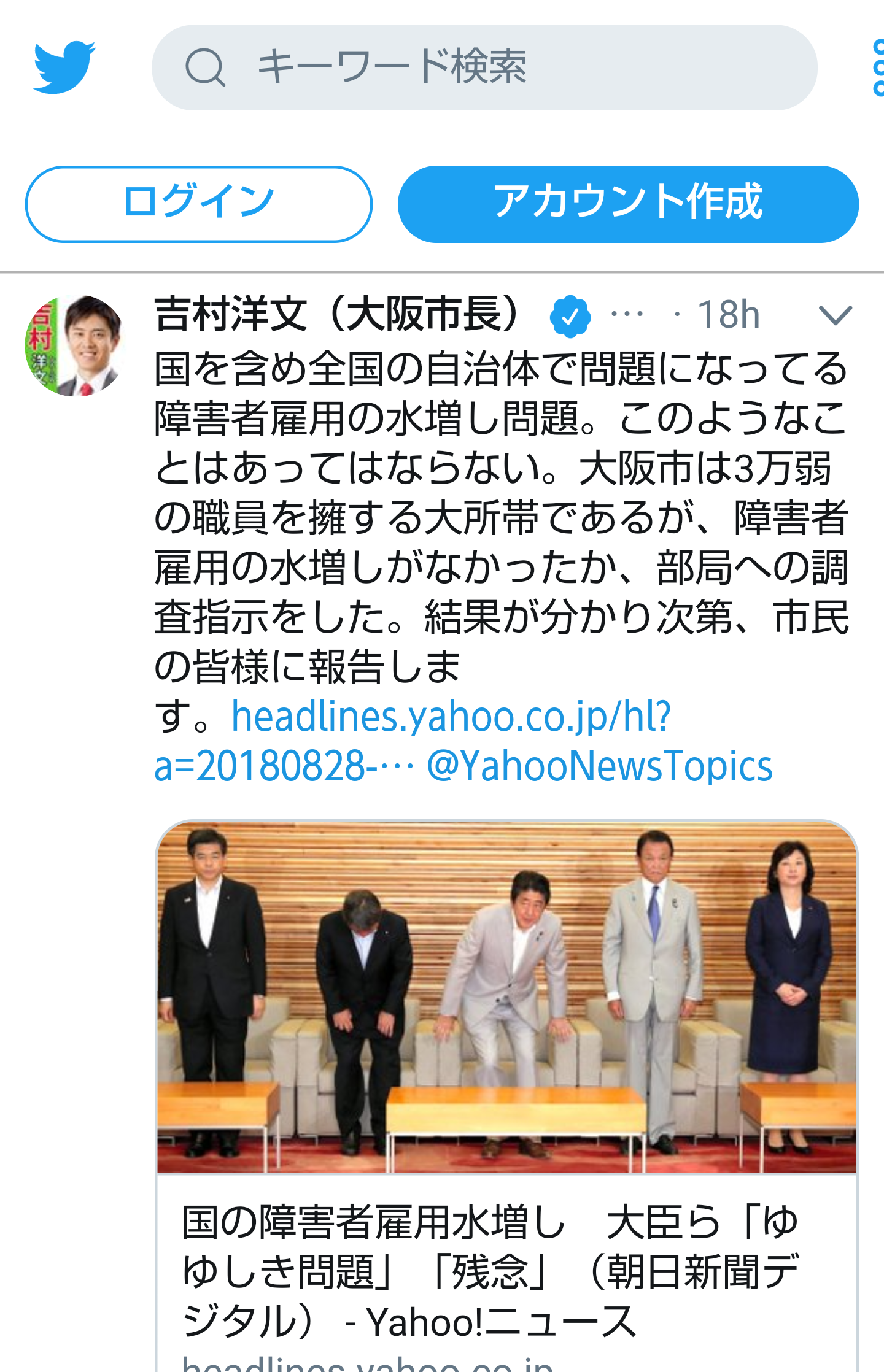Screen dimensions: 884x1372
Task: Expand the tweet options chevron arrow
Action: point(836,315)
